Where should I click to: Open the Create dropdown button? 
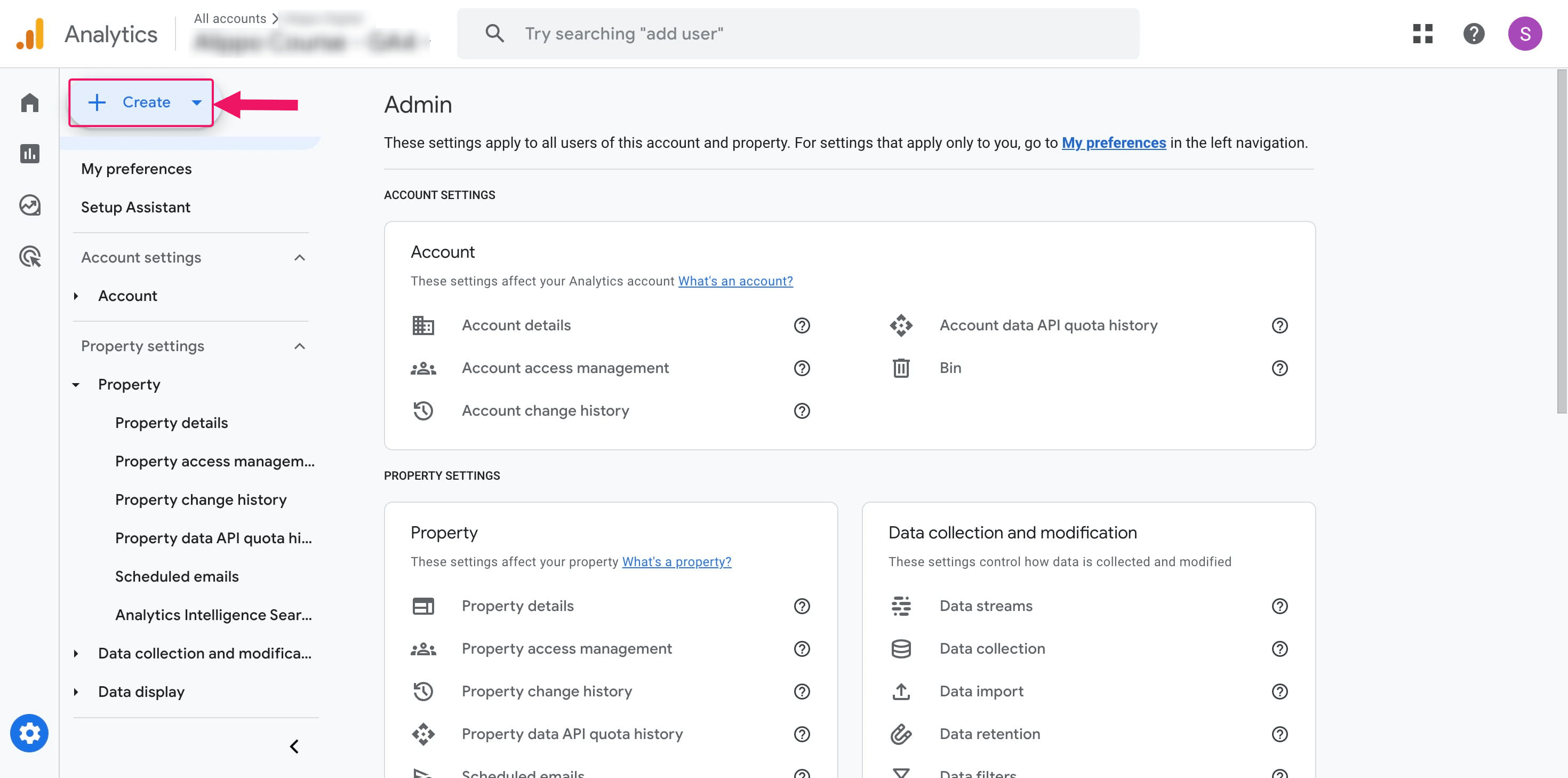[141, 102]
